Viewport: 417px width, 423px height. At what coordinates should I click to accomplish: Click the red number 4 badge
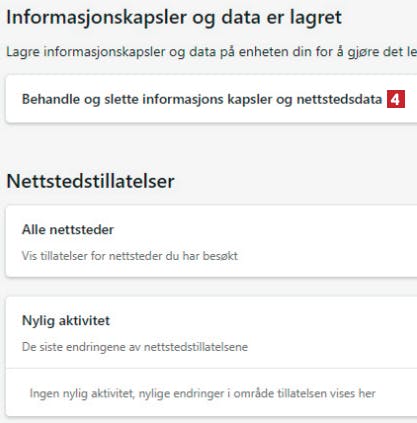pos(396,99)
